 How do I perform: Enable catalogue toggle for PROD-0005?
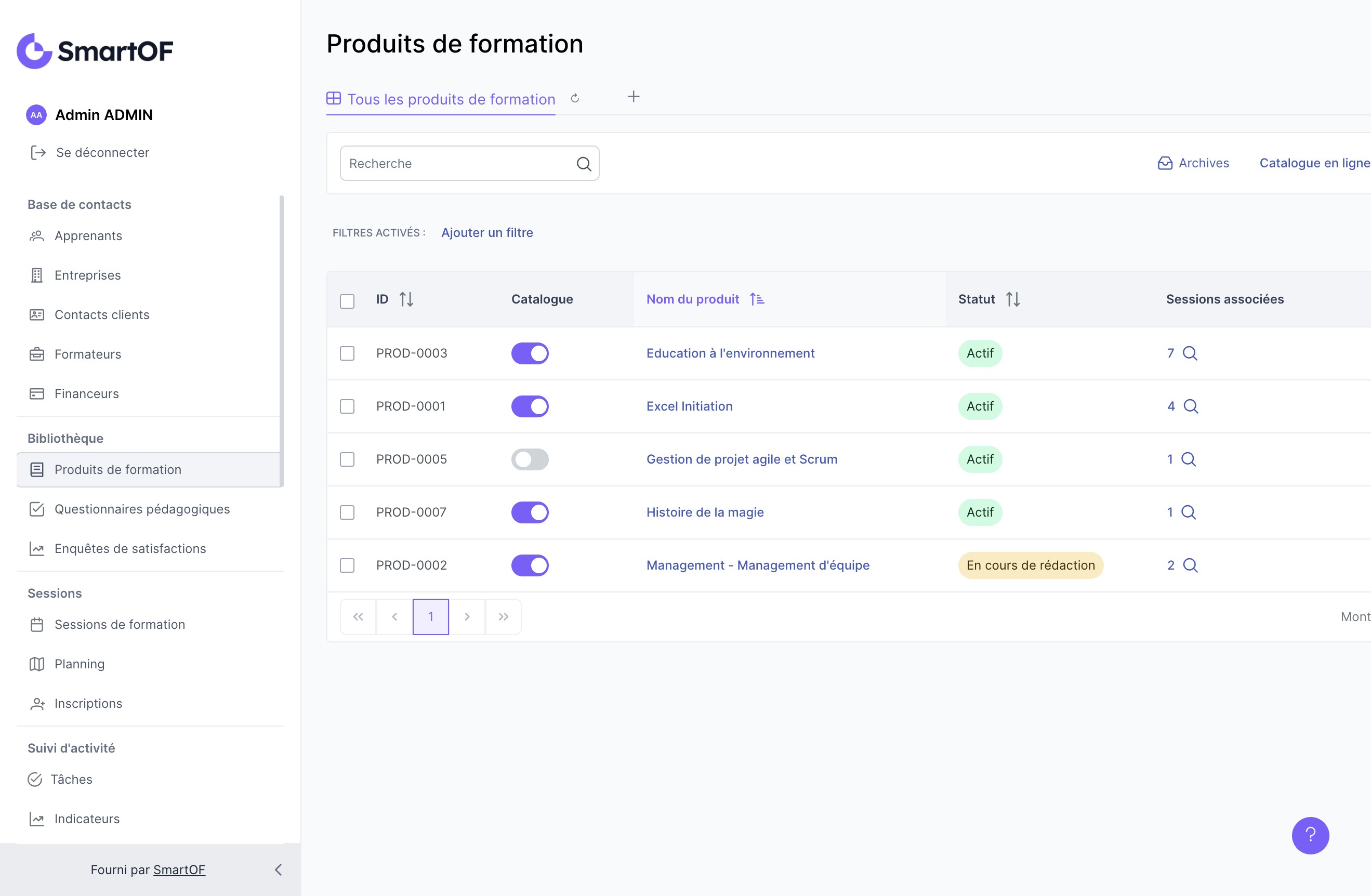[530, 459]
